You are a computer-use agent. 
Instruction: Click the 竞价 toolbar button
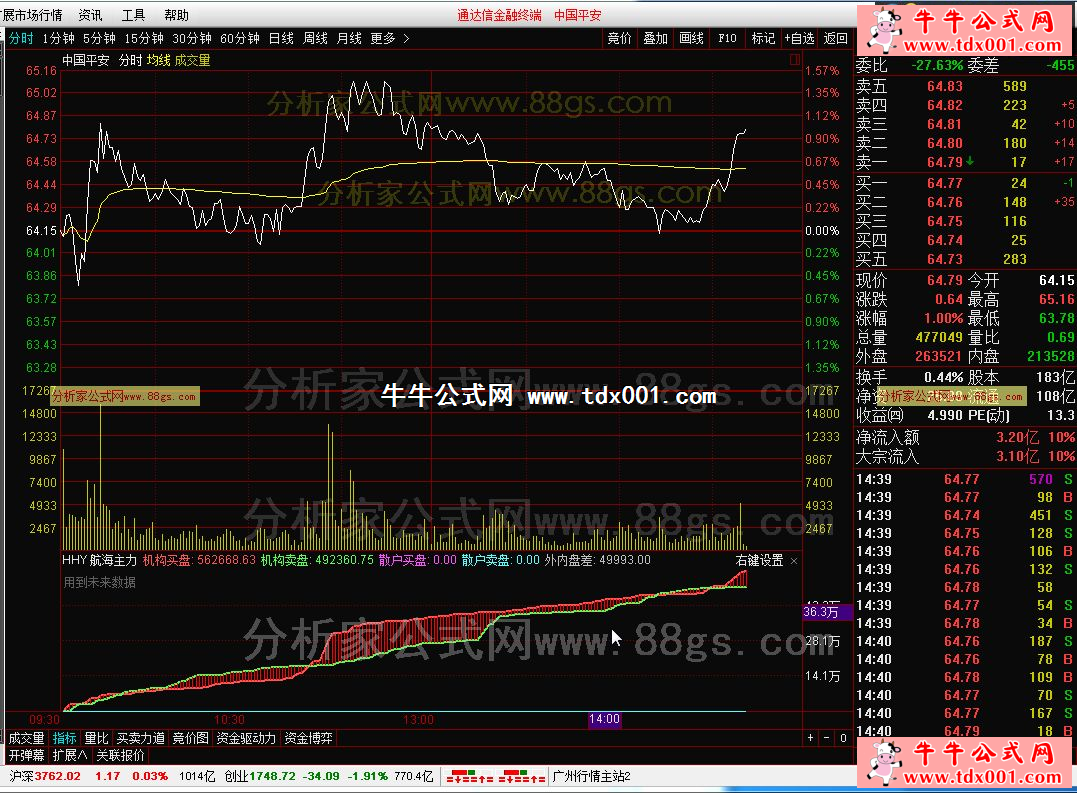click(x=619, y=38)
